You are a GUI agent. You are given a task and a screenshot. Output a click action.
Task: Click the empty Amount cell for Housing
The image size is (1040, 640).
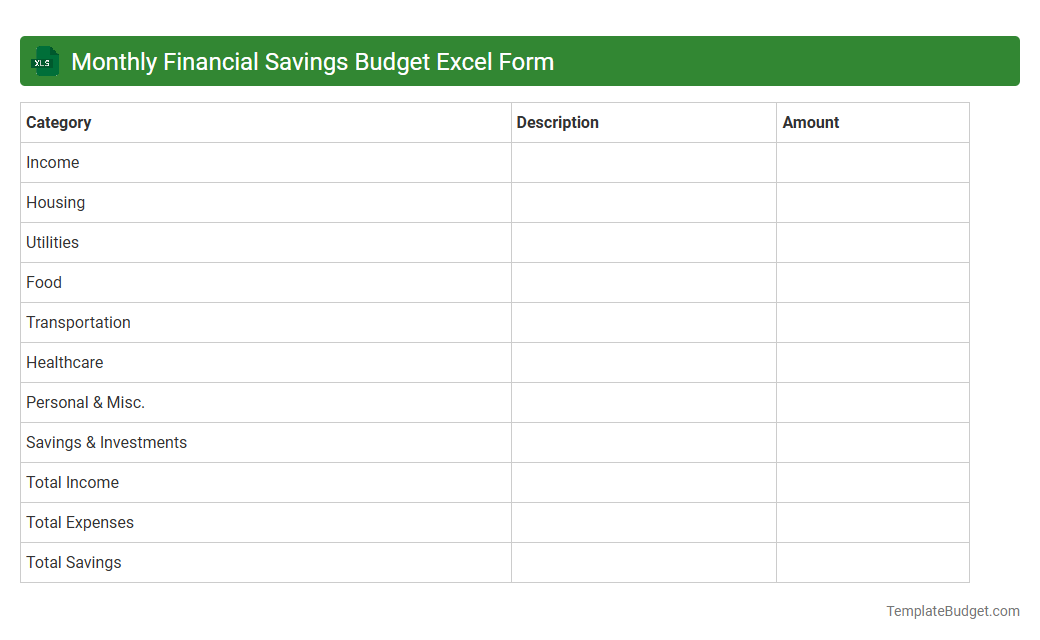(x=872, y=202)
